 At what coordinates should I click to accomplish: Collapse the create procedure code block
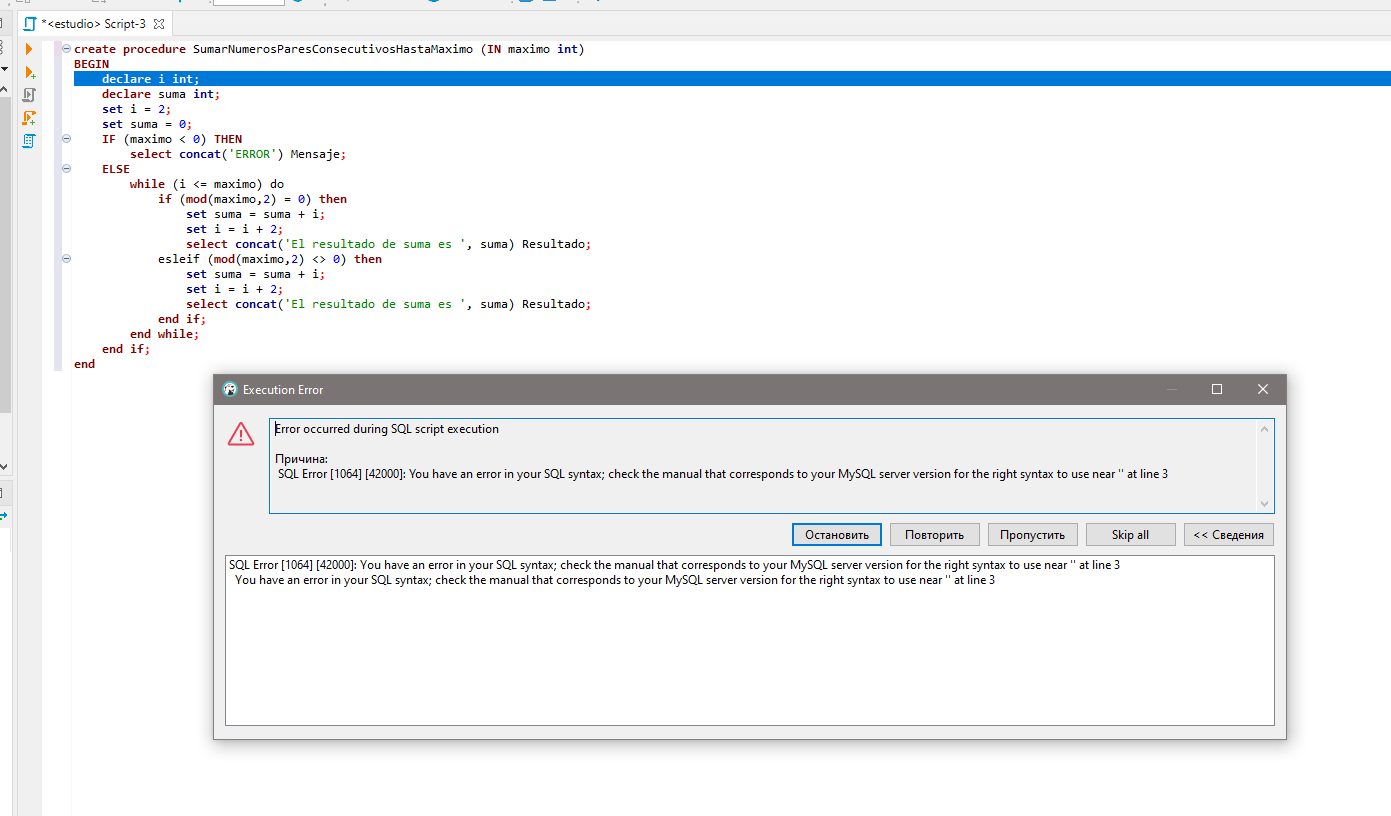[66, 49]
